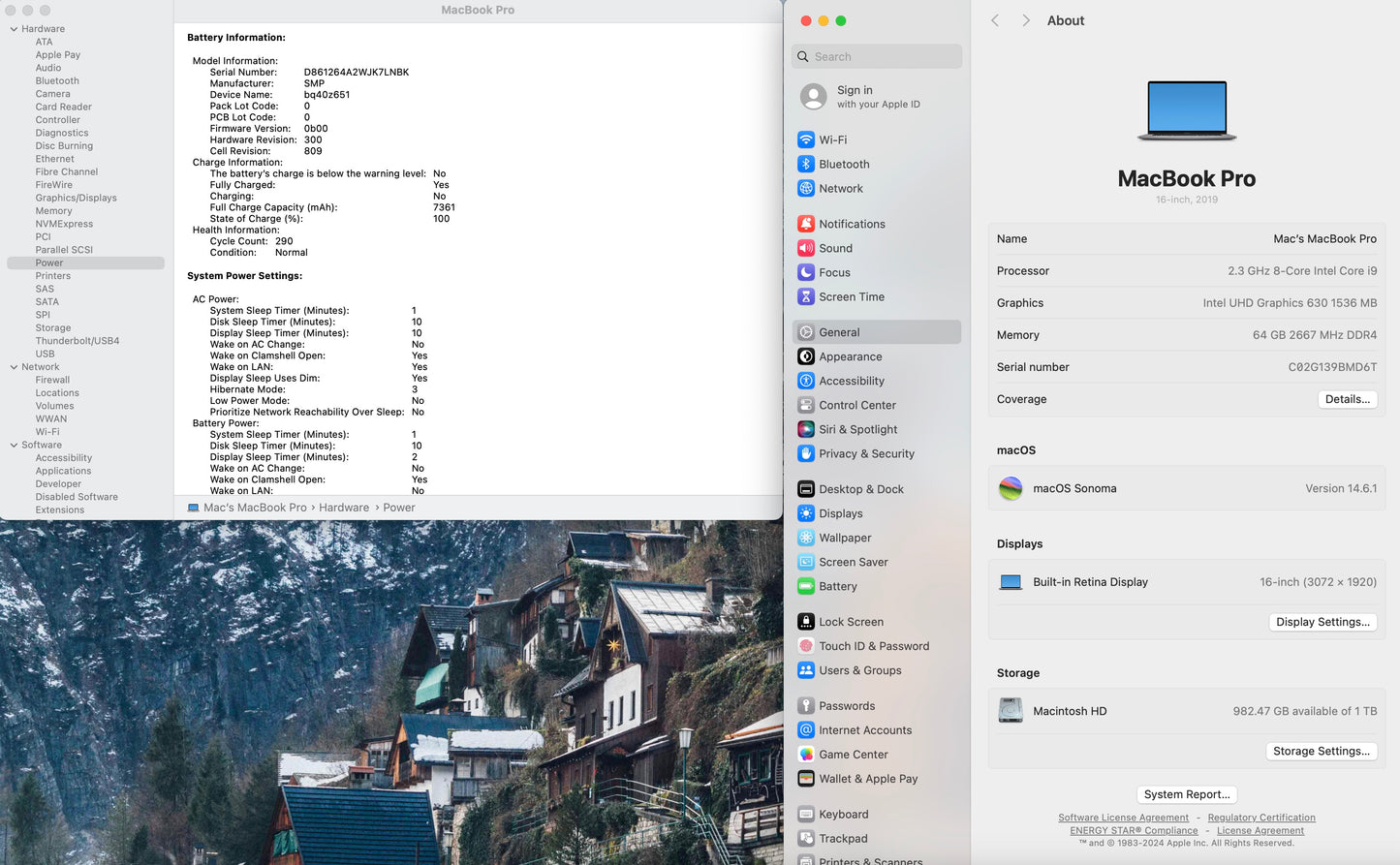Screen dimensions: 1400x865
Task: Select Graphics/Displays in the Hardware list
Action: pyautogui.click(x=76, y=198)
